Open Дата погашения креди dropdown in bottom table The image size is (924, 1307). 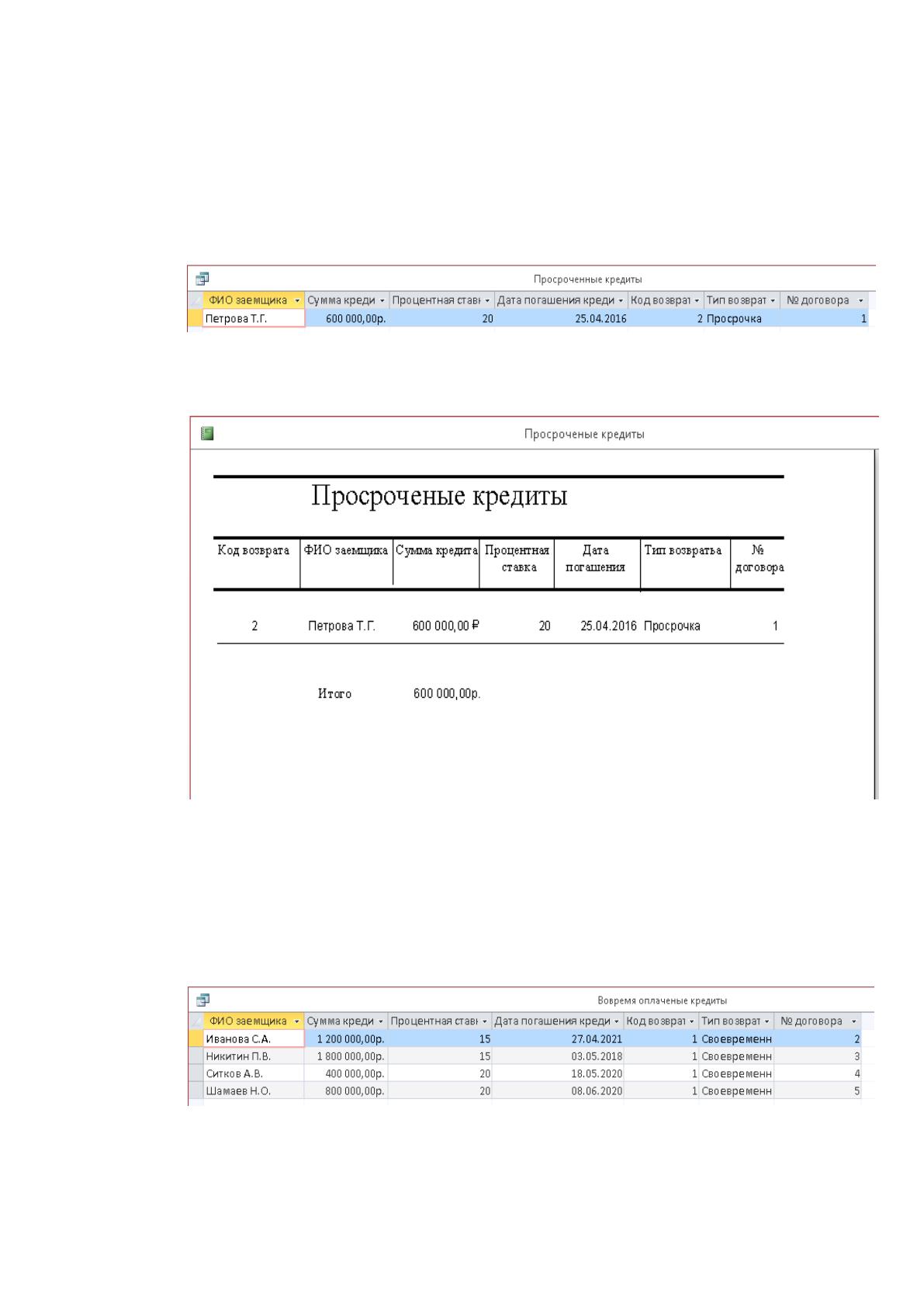click(x=617, y=1021)
